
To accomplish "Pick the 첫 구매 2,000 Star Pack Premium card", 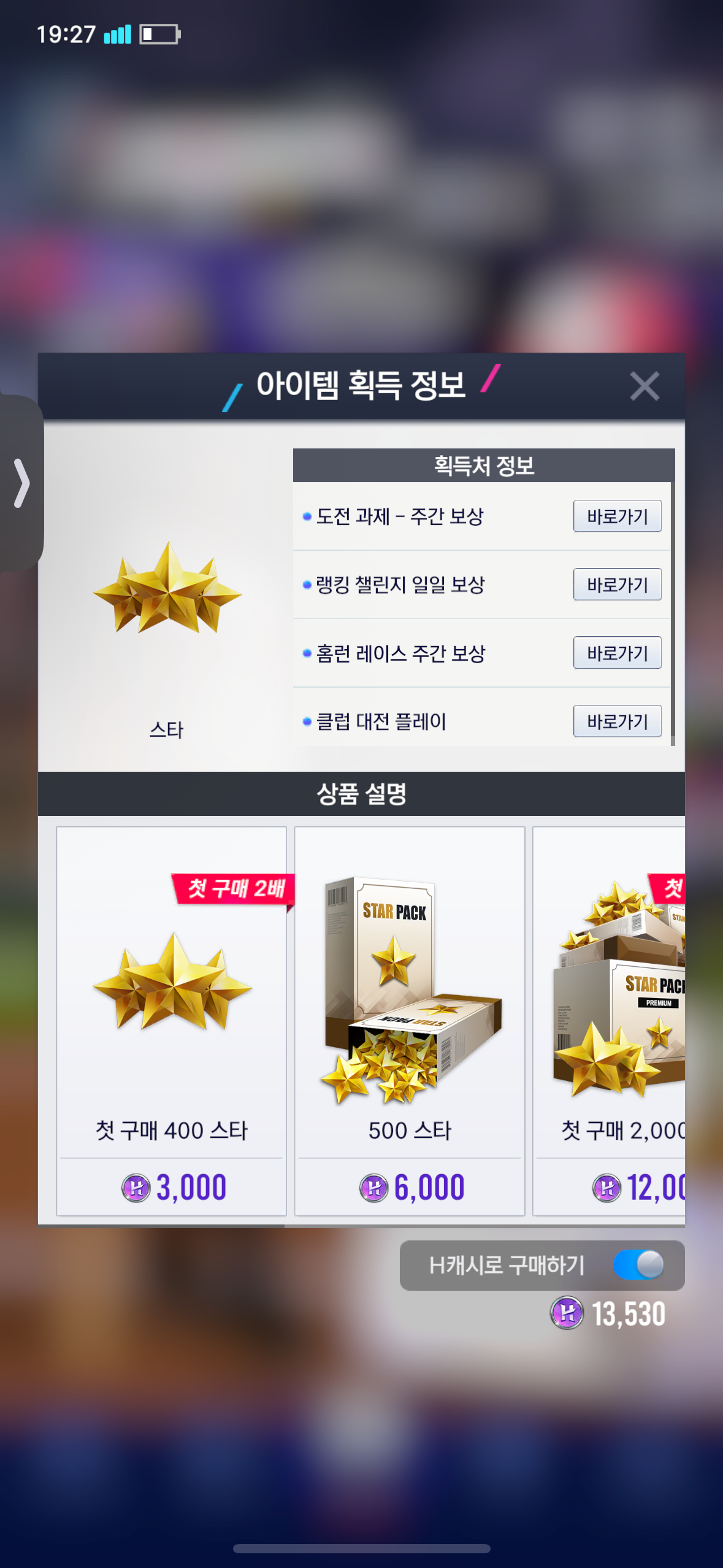I will pyautogui.click(x=609, y=1021).
